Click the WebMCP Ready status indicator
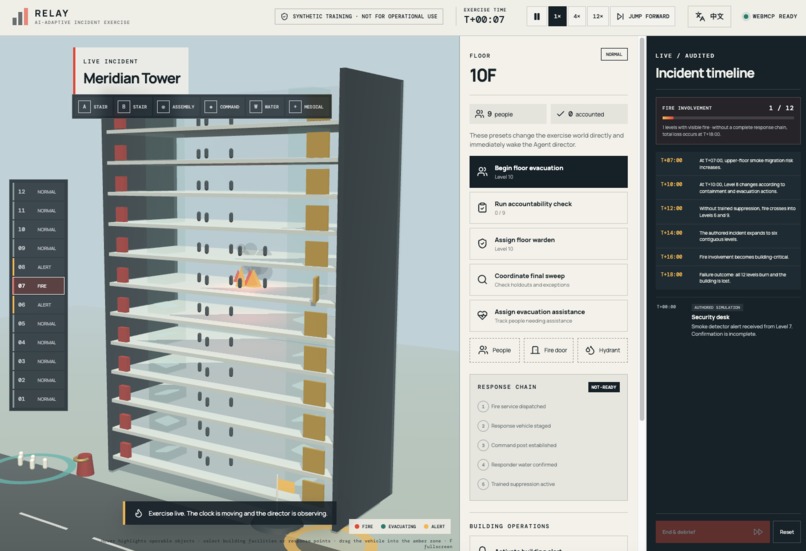 (x=770, y=16)
